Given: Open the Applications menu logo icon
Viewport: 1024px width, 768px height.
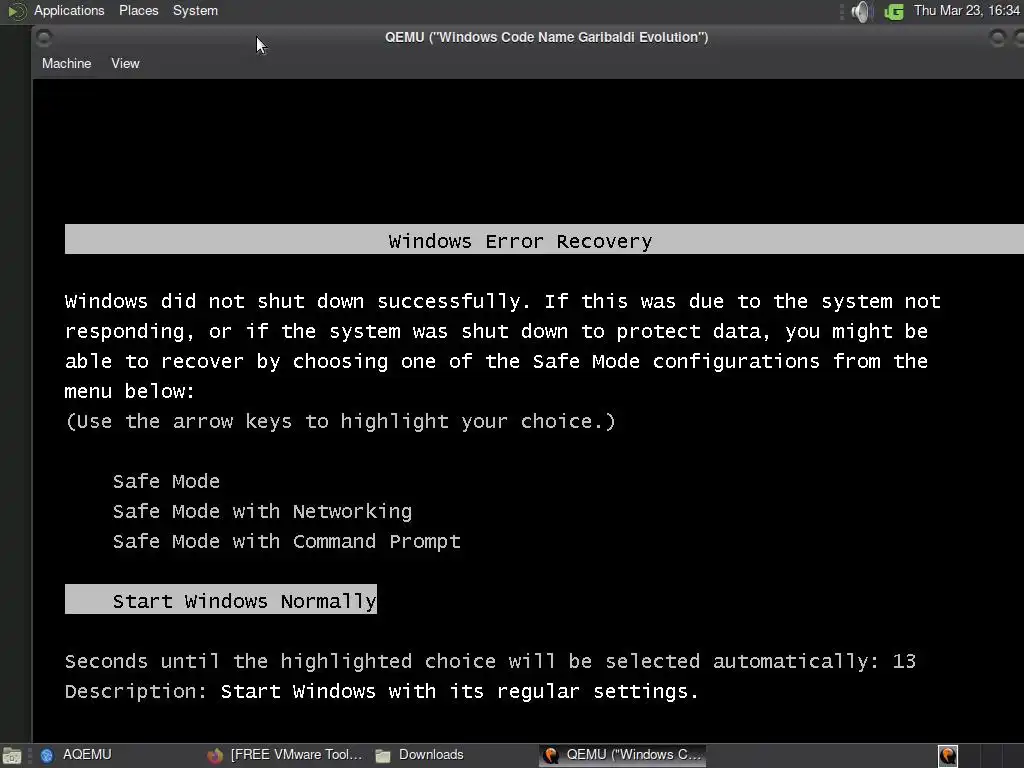Looking at the screenshot, I should click(16, 11).
